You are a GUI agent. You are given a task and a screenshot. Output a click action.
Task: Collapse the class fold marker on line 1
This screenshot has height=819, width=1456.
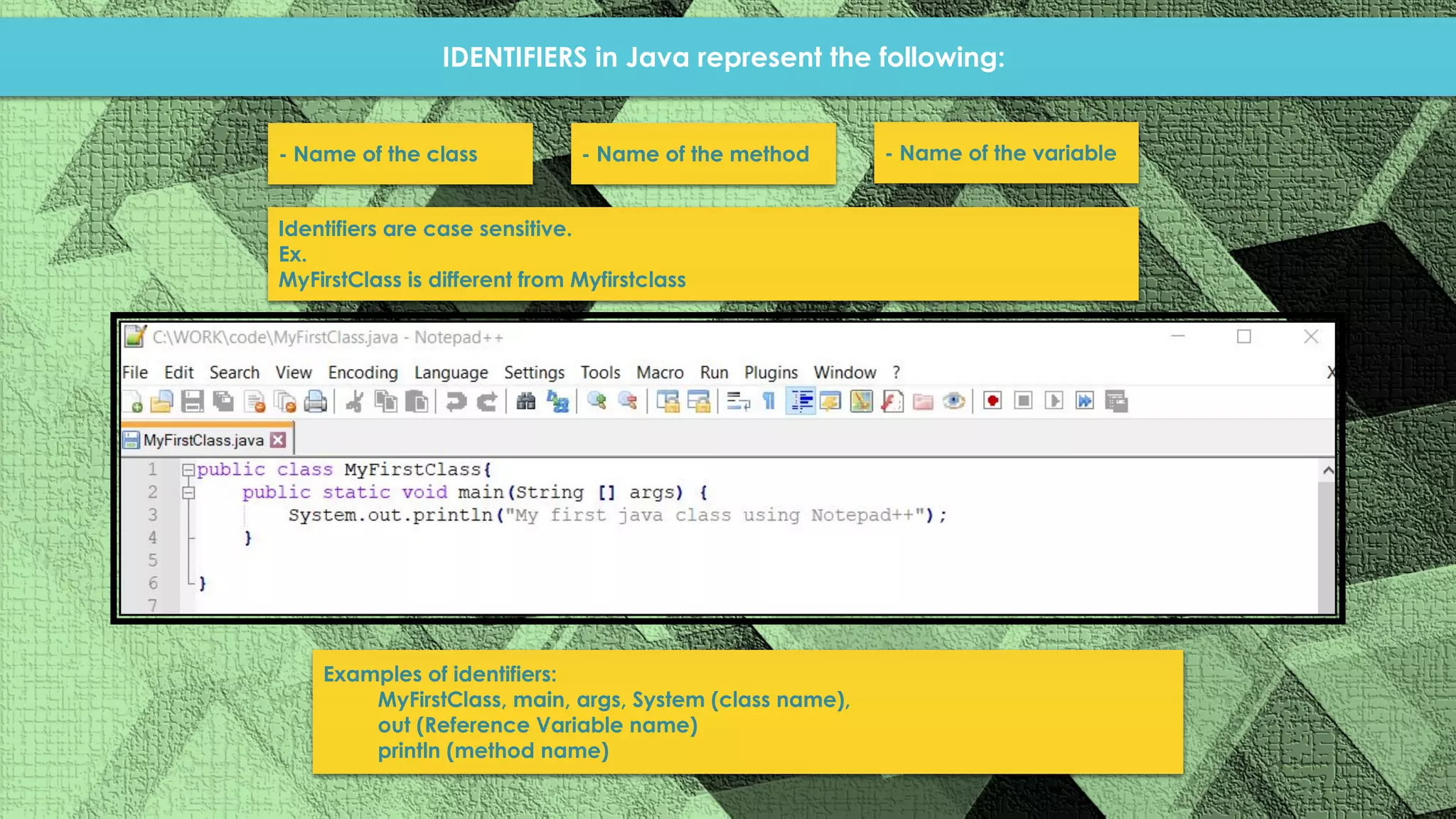(x=188, y=470)
